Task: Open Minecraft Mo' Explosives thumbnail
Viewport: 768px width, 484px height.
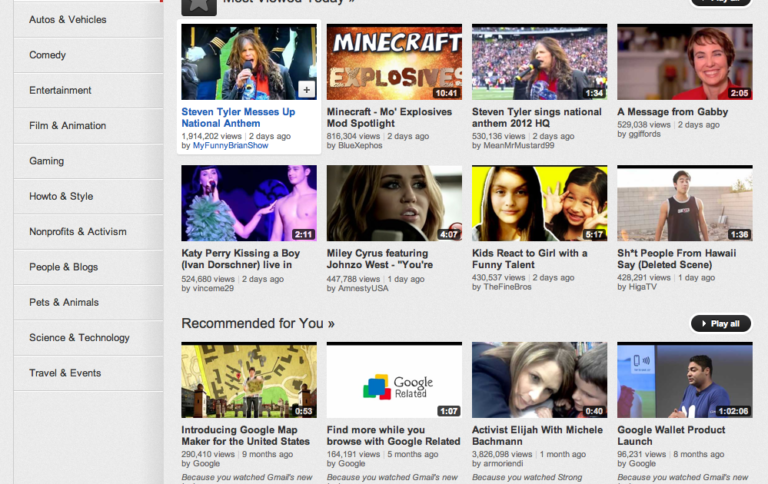Action: (x=394, y=62)
